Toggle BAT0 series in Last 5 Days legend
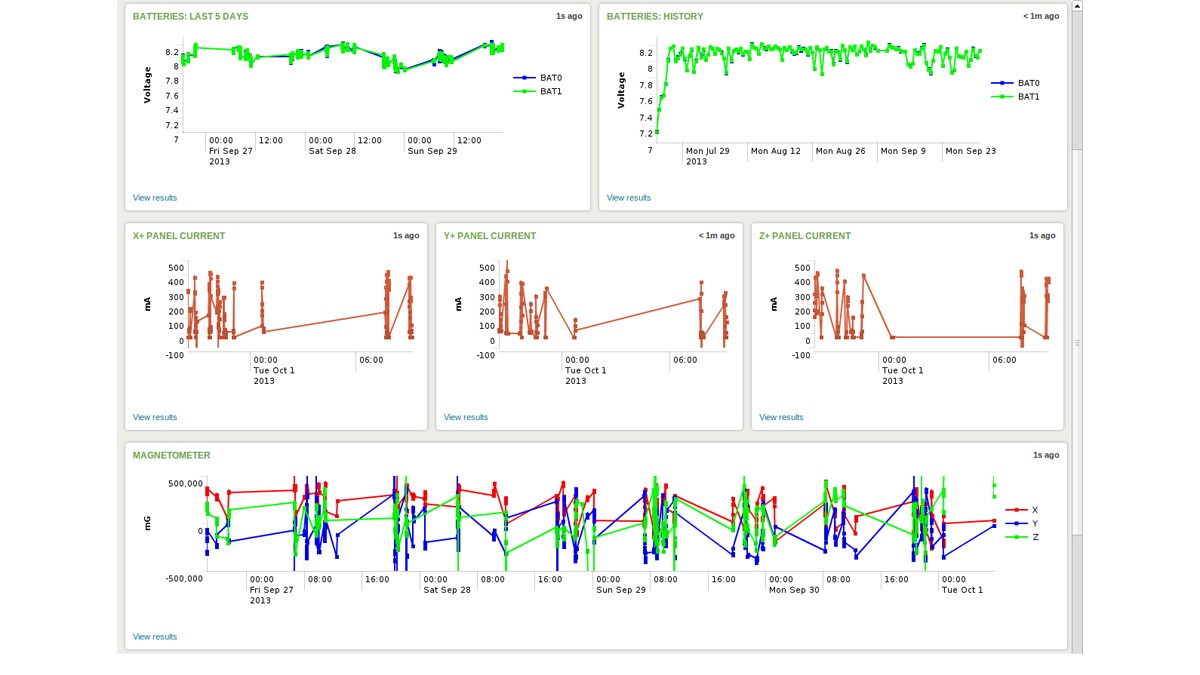Screen dimensions: 1200x675 coord(549,77)
